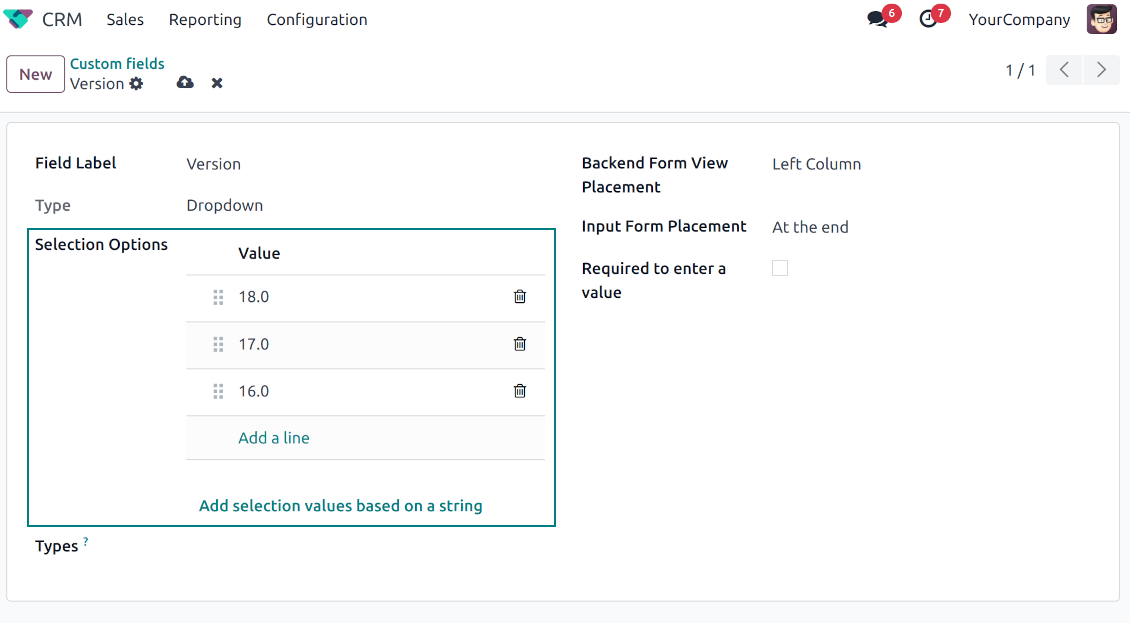Open the messages chat icon
This screenshot has width=1130, height=623.
(877, 20)
